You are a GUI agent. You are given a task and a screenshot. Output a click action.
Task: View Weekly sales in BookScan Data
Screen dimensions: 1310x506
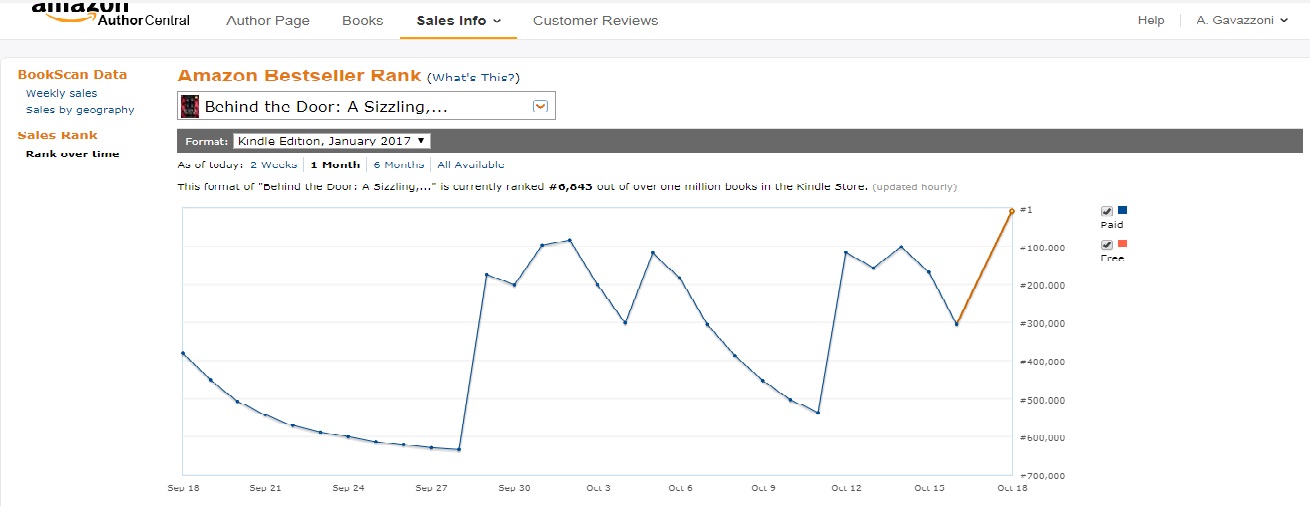point(61,93)
